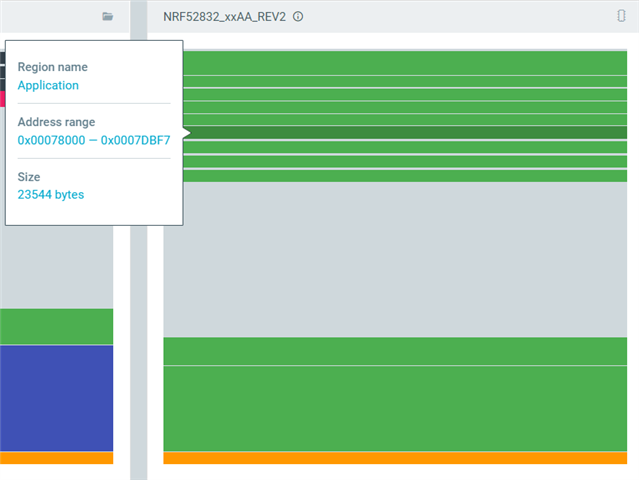Viewport: 639px width, 480px height.
Task: Select the pink region sliver in file memory
Action: (x=2, y=99)
